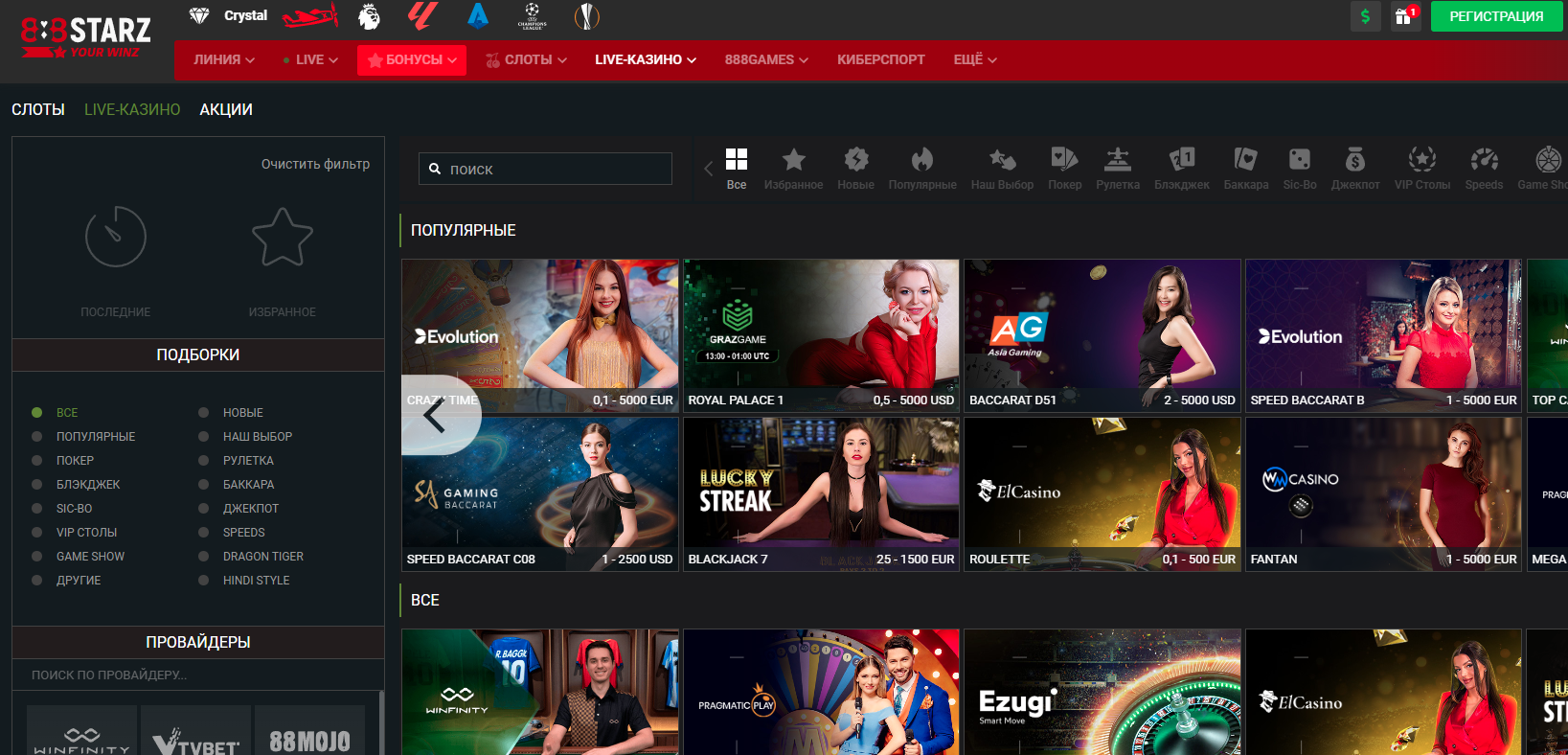Viewport: 1568px width, 755px height.
Task: Launch the red Aviator plane game icon
Action: tap(310, 15)
